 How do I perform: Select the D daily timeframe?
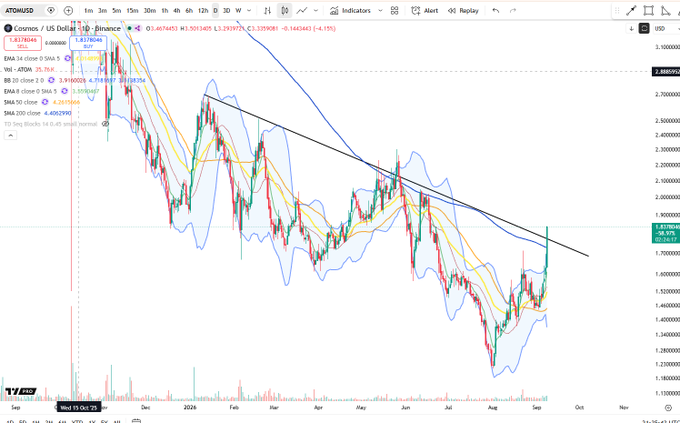pos(215,10)
